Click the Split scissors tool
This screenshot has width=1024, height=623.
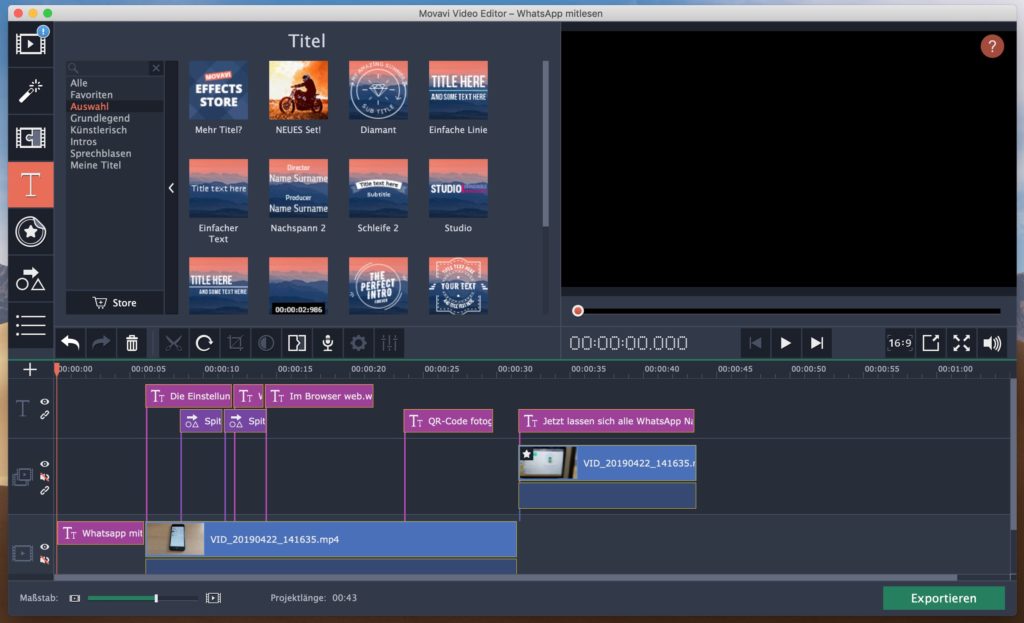173,343
